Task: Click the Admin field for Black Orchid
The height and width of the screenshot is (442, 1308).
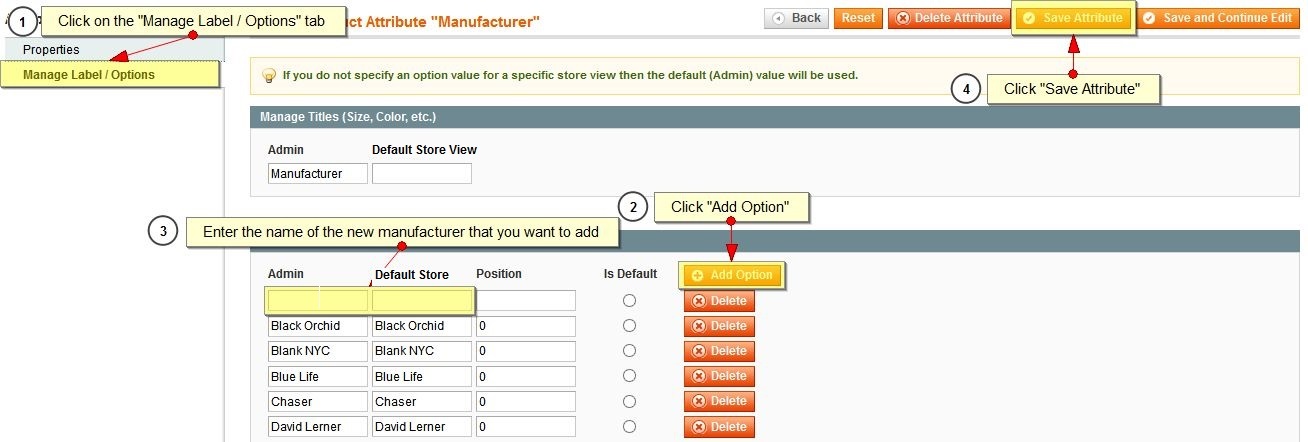Action: tap(318, 326)
